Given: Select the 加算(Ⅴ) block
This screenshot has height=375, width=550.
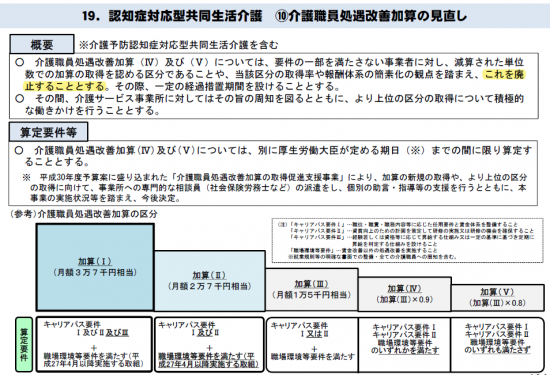Looking at the screenshot, I should pyautogui.click(x=497, y=298).
